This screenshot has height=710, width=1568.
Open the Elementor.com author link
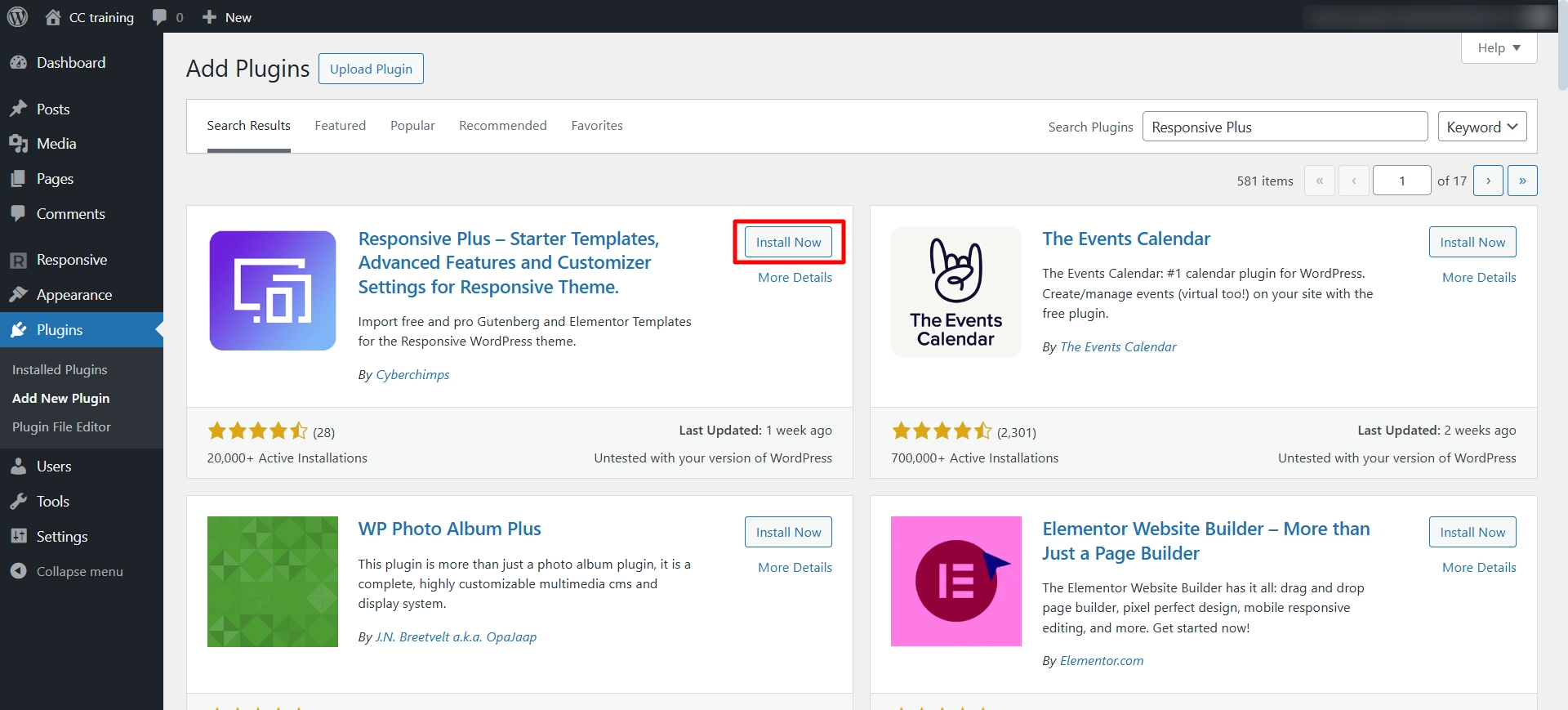(x=1102, y=661)
